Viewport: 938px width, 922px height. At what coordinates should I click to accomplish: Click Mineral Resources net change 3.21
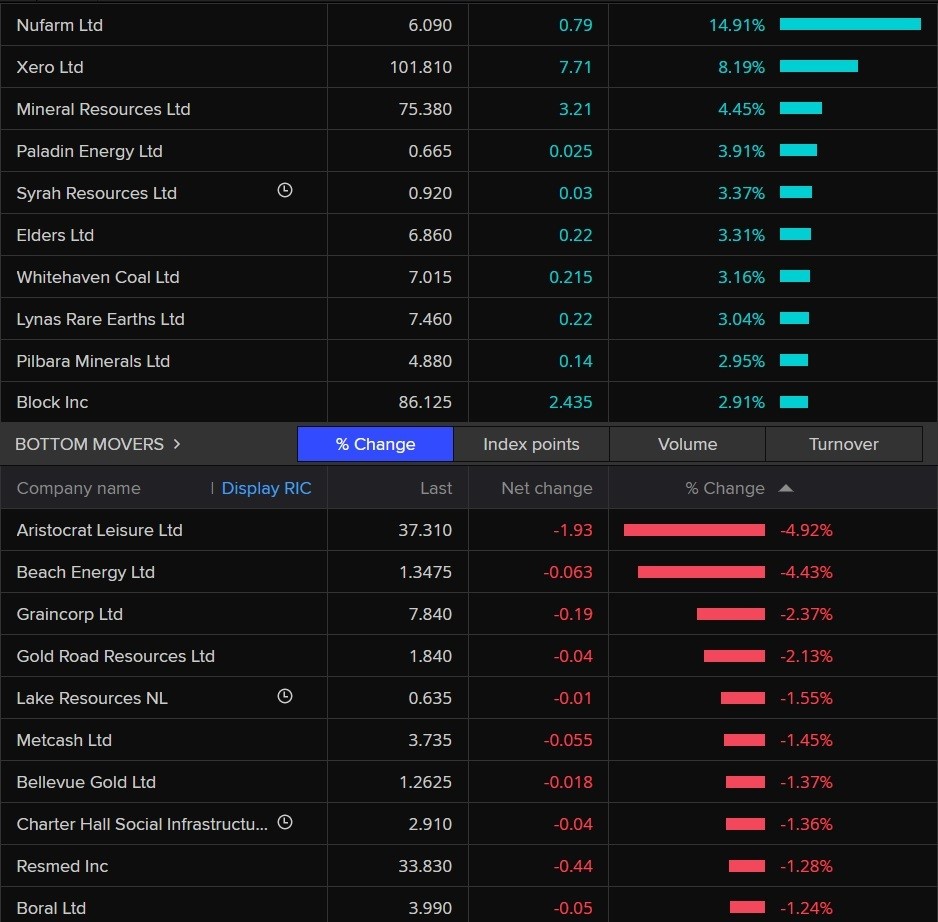575,109
